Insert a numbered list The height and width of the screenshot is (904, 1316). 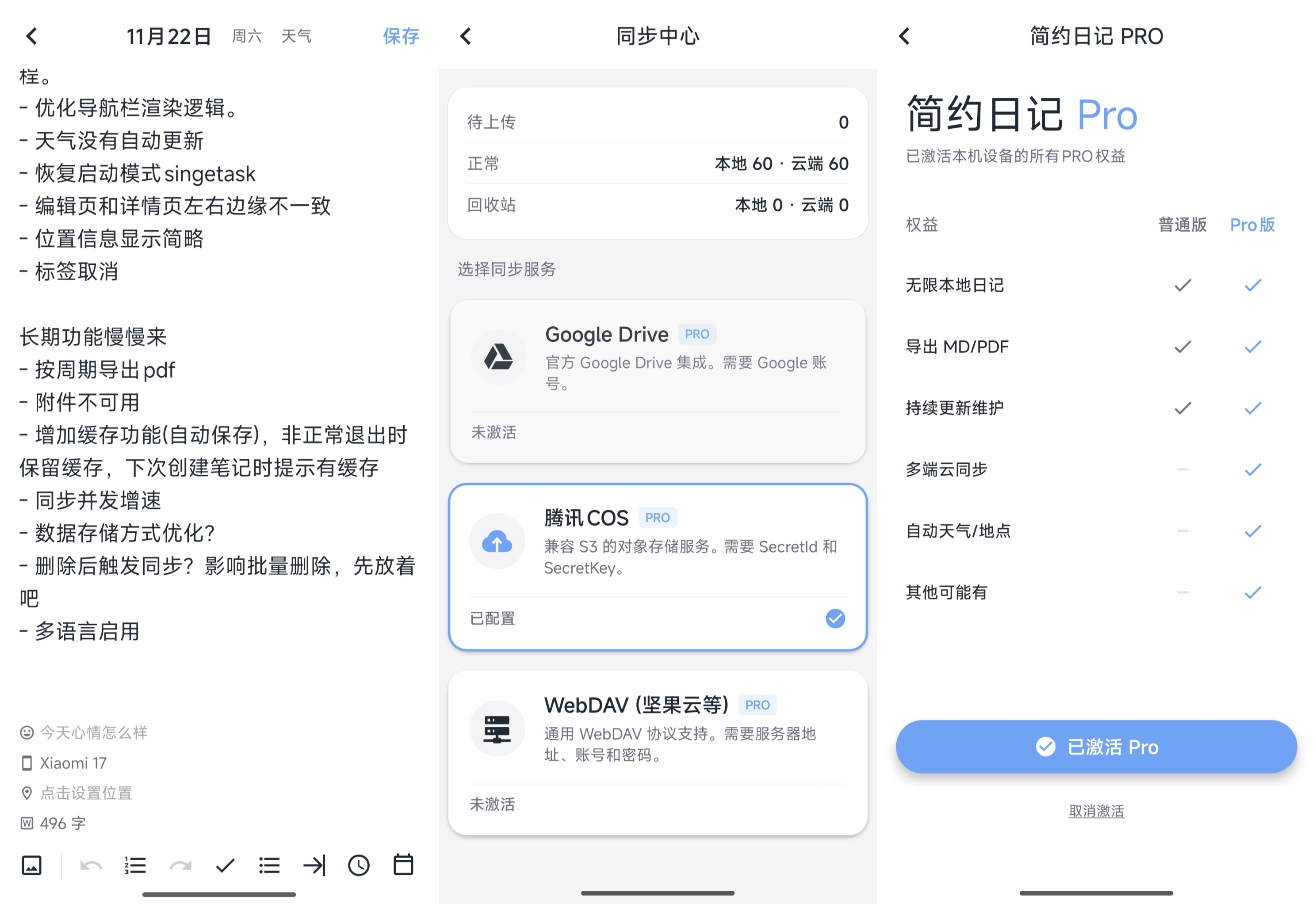point(135,866)
